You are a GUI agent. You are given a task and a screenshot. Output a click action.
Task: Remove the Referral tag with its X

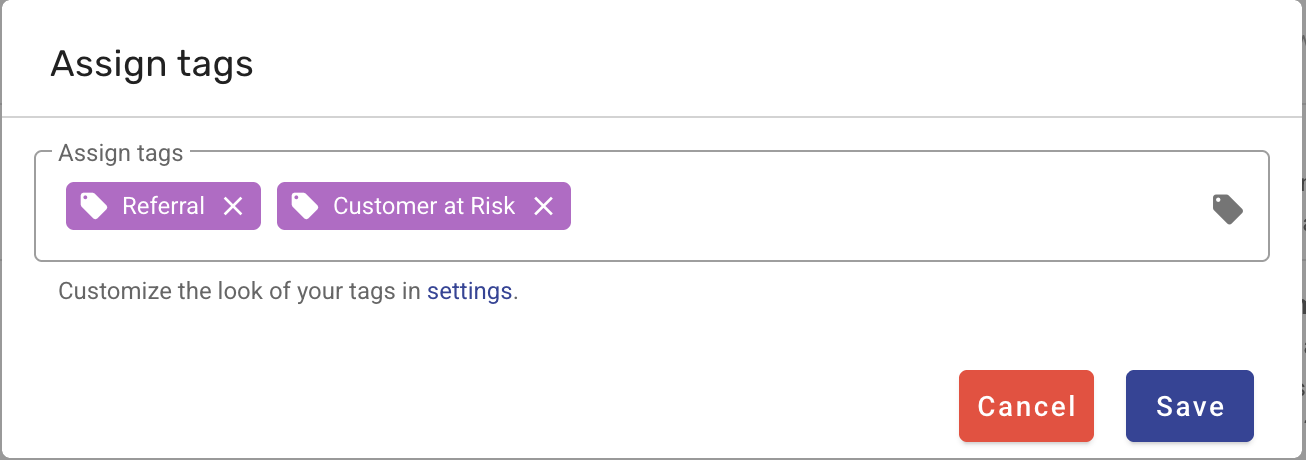pyautogui.click(x=233, y=206)
